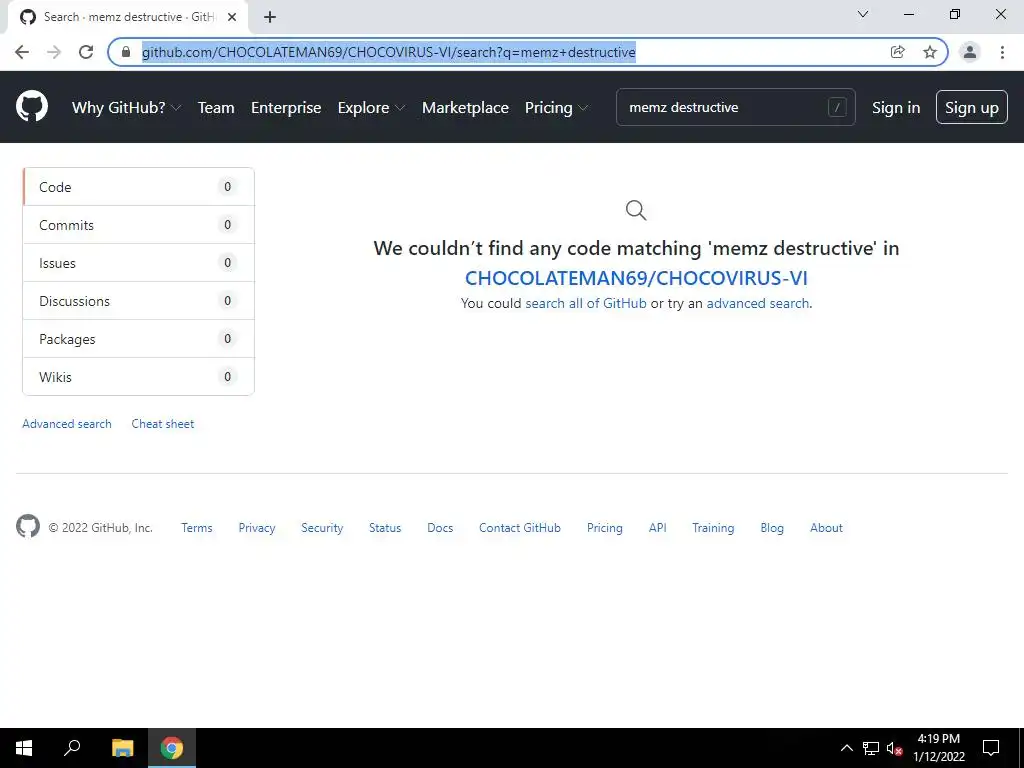Open Advanced search below the sidebar
The image size is (1024, 768).
click(67, 424)
